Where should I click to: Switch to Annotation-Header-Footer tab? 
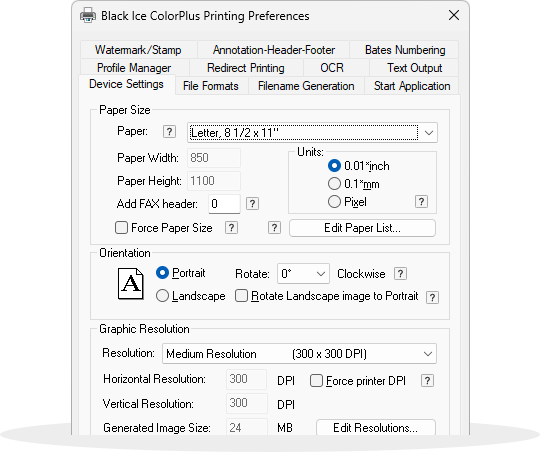[274, 50]
